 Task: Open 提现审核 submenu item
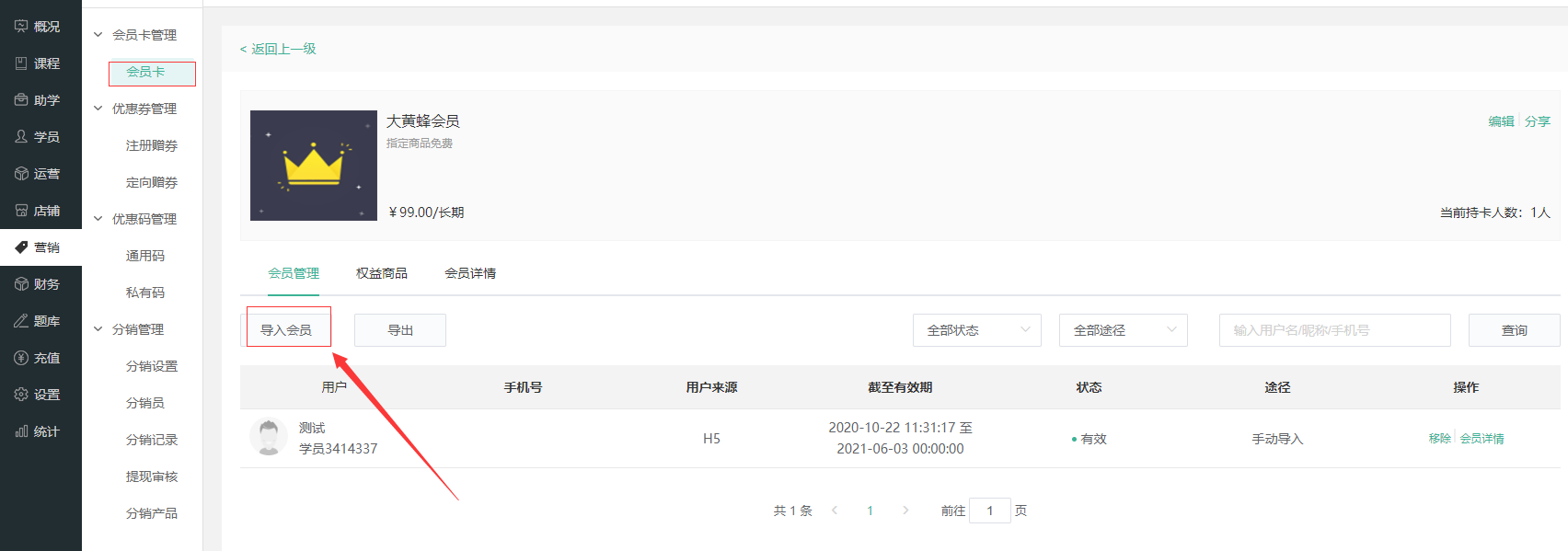[152, 476]
